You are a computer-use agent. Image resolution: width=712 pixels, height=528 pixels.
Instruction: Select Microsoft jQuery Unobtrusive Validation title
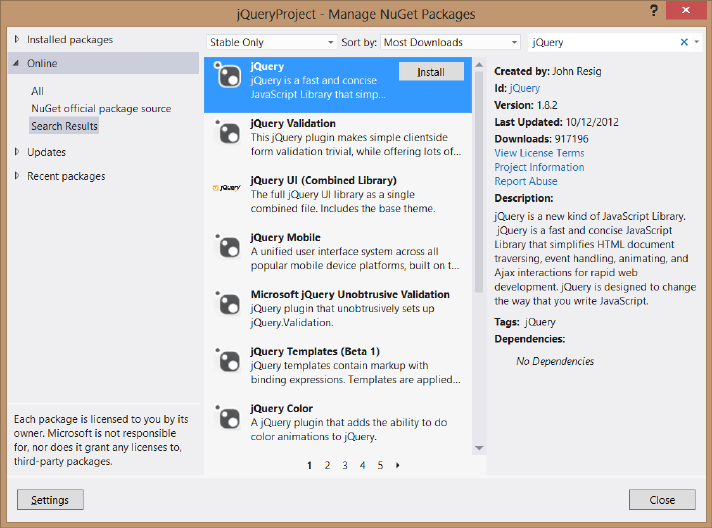point(350,294)
